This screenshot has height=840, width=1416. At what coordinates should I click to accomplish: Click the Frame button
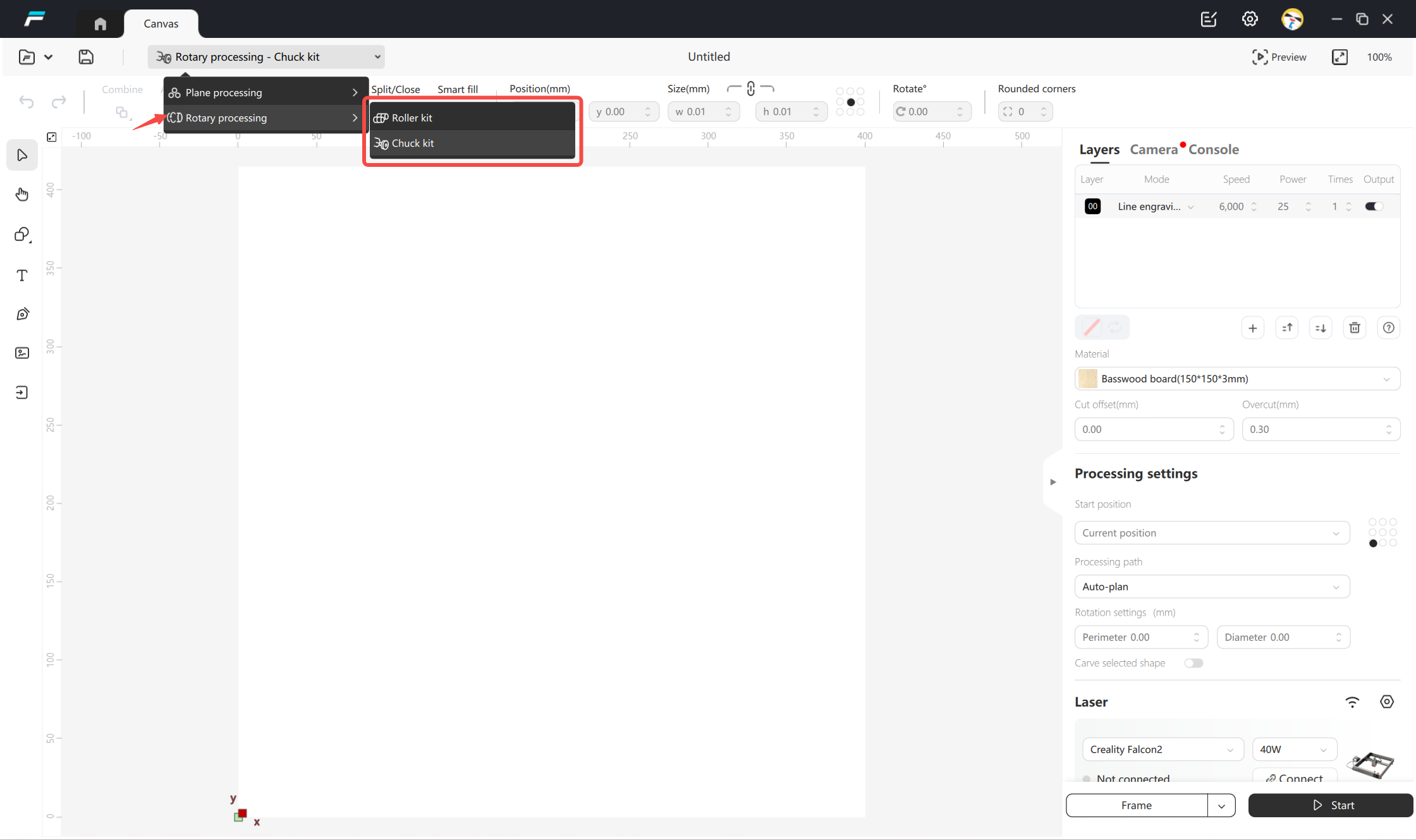pyautogui.click(x=1136, y=805)
